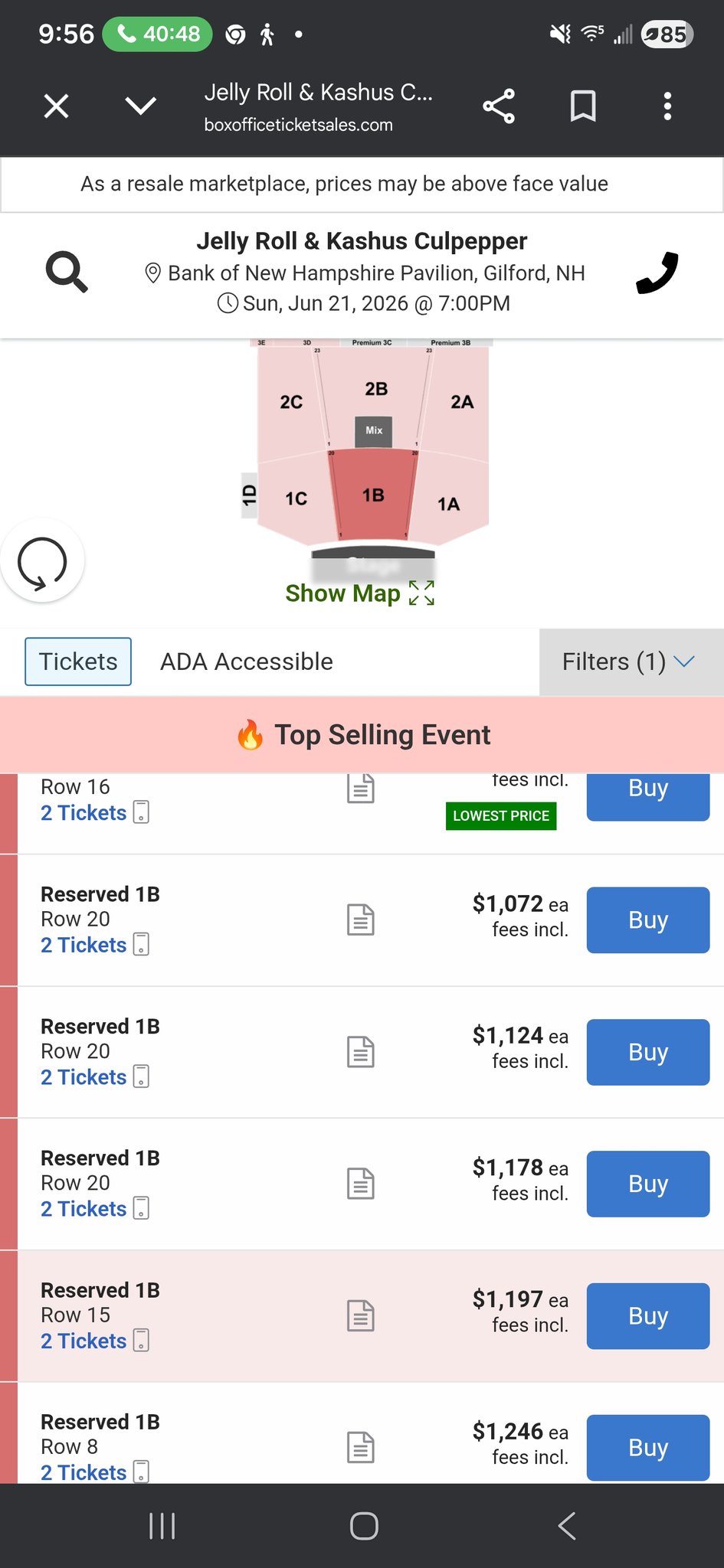Bookmark this page with the bookmark icon
This screenshot has width=724, height=1568.
[583, 106]
